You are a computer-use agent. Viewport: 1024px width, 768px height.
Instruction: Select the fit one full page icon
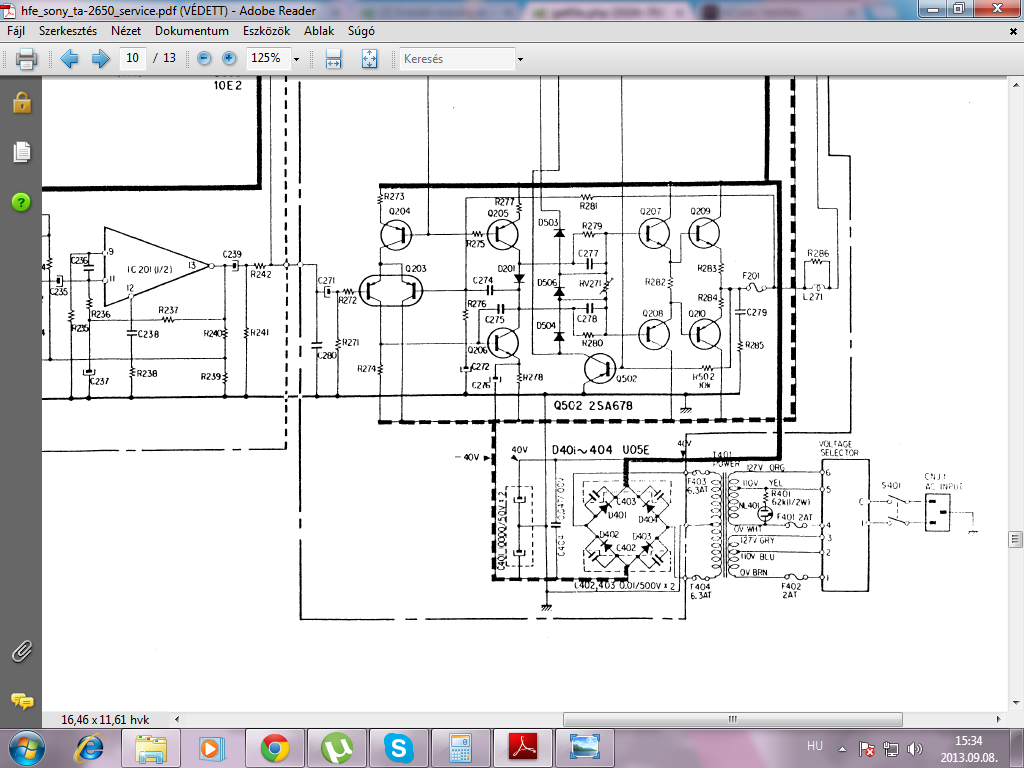click(x=370, y=59)
